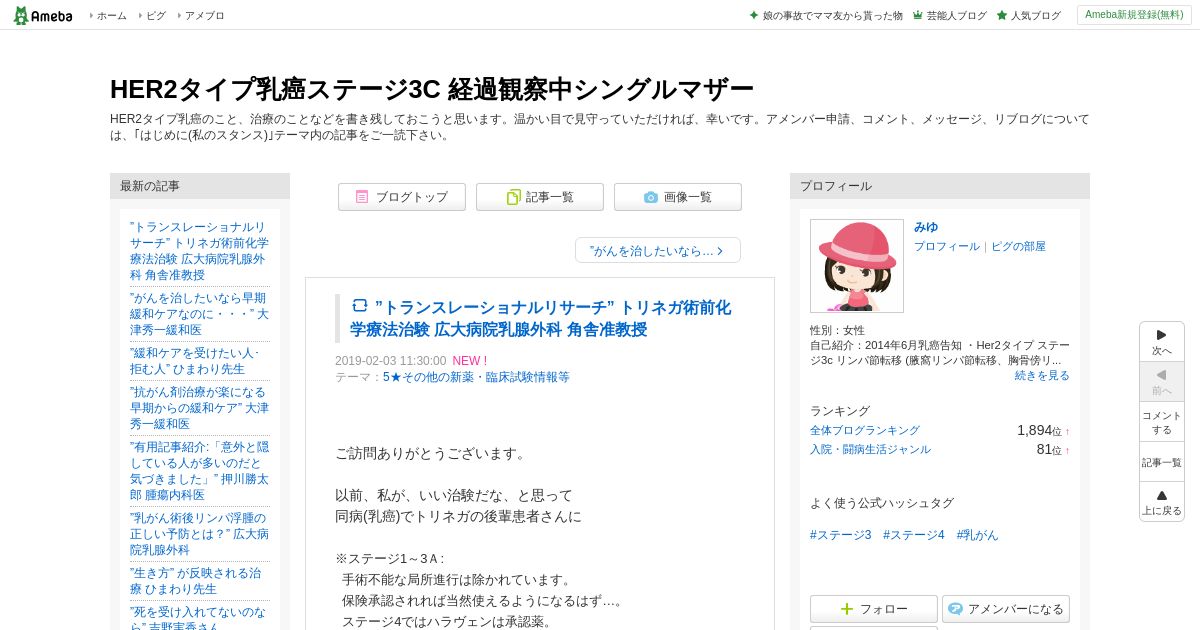Open the 芸能人ブログ link text

tap(956, 16)
